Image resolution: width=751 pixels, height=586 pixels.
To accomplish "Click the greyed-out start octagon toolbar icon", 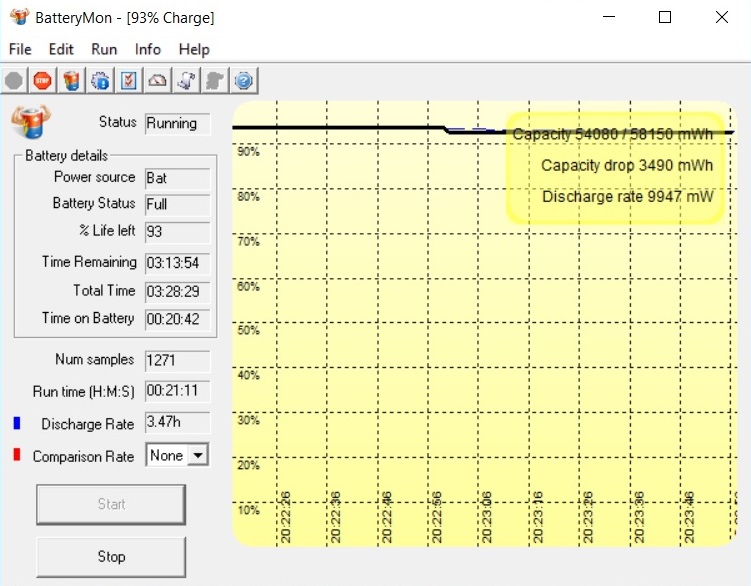I will [x=14, y=80].
